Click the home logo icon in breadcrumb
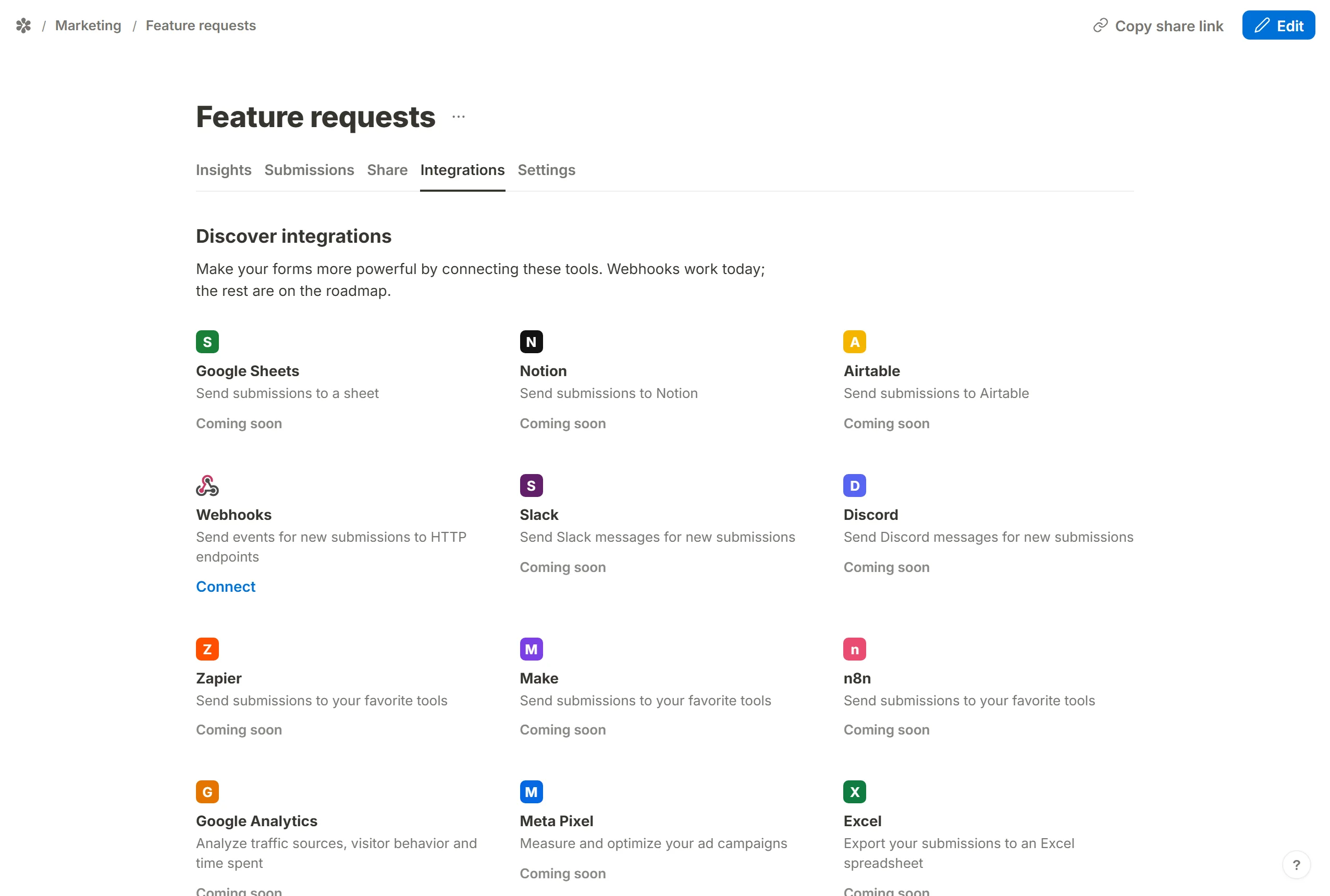Screen dimensions: 1330x896 click(x=23, y=26)
